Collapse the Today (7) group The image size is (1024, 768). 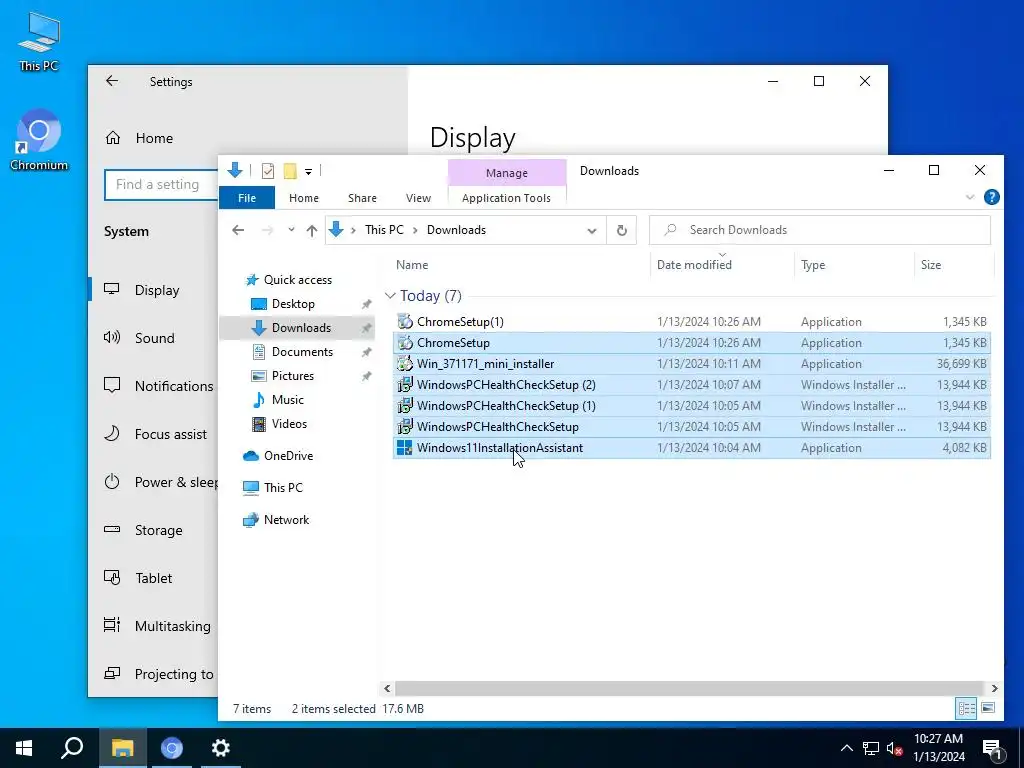point(390,296)
